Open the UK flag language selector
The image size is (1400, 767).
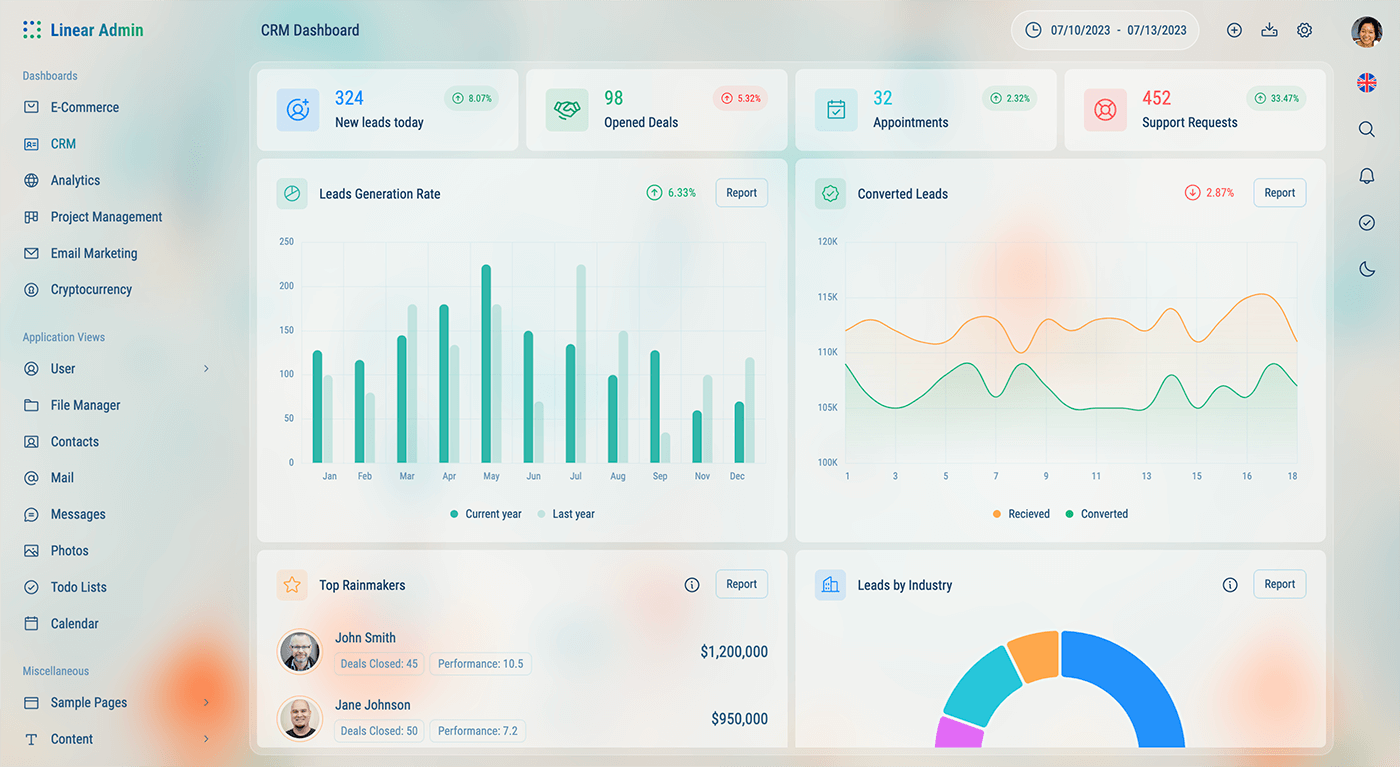click(1367, 83)
